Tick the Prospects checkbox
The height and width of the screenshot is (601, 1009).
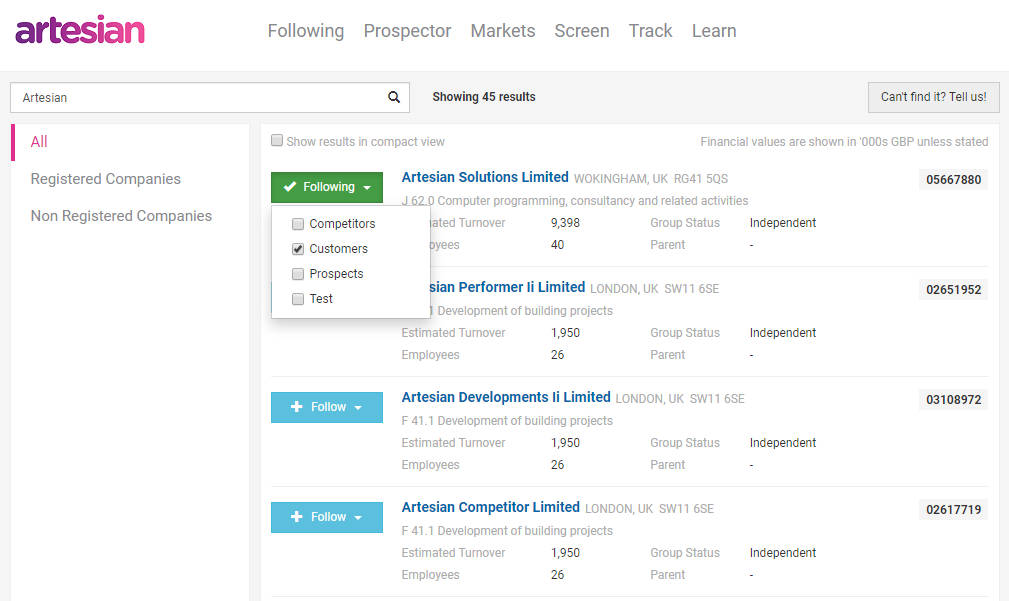point(298,274)
